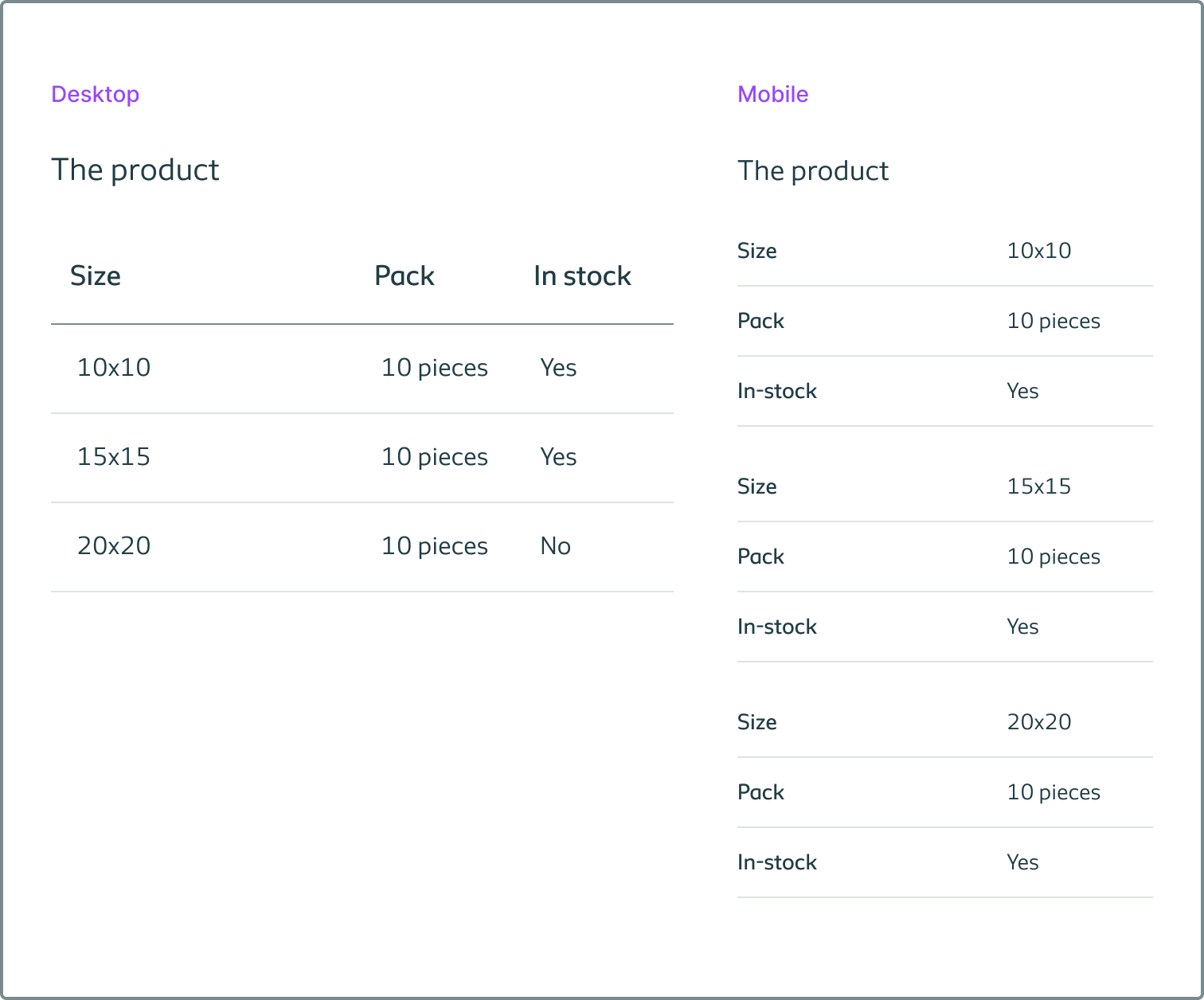Click the Size value 15x15 on mobile side
Screen dimensions: 1204x1000
(x=1040, y=486)
